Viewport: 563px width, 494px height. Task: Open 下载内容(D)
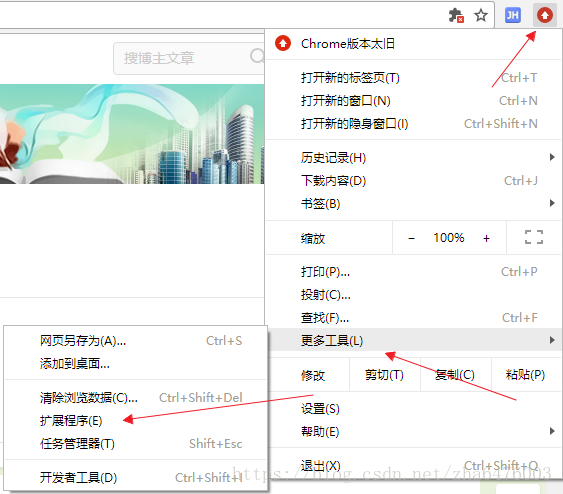[413, 181]
